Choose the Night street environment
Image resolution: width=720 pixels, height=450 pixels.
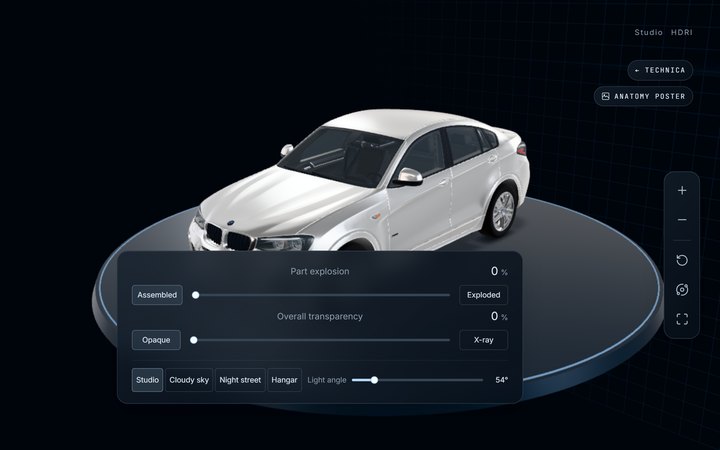[x=240, y=380]
